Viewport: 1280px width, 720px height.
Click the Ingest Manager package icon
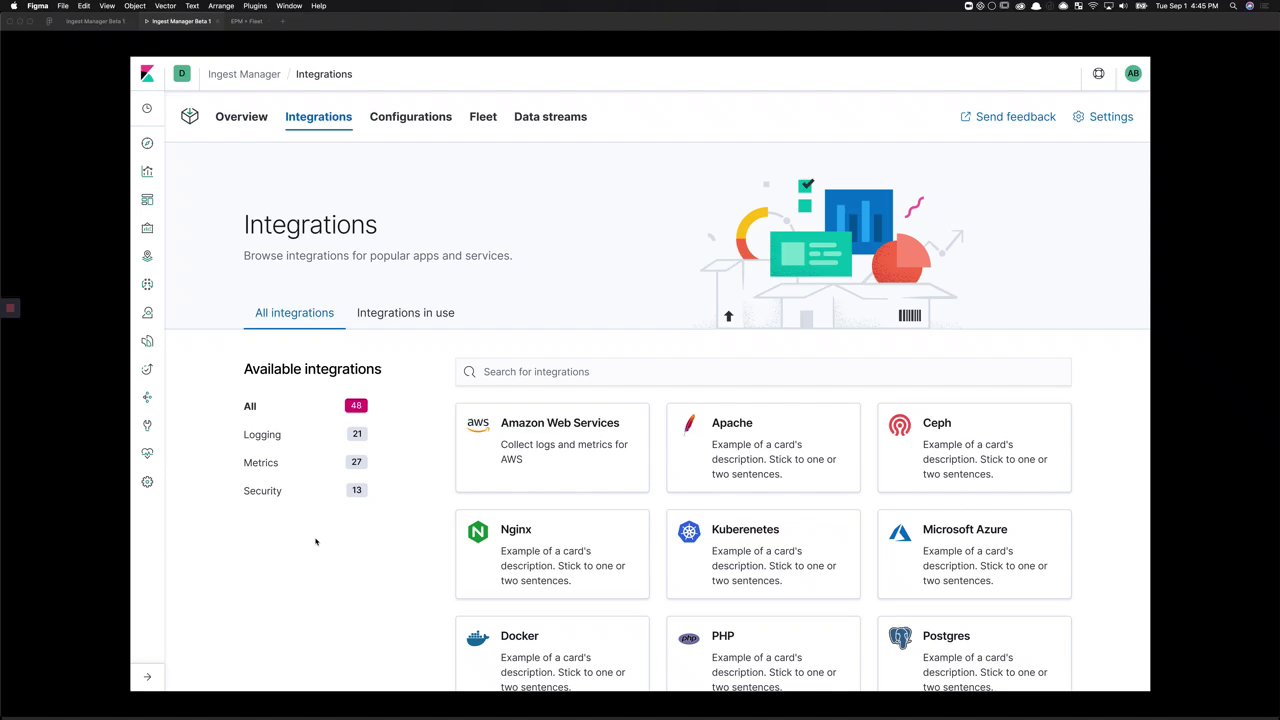tap(189, 116)
